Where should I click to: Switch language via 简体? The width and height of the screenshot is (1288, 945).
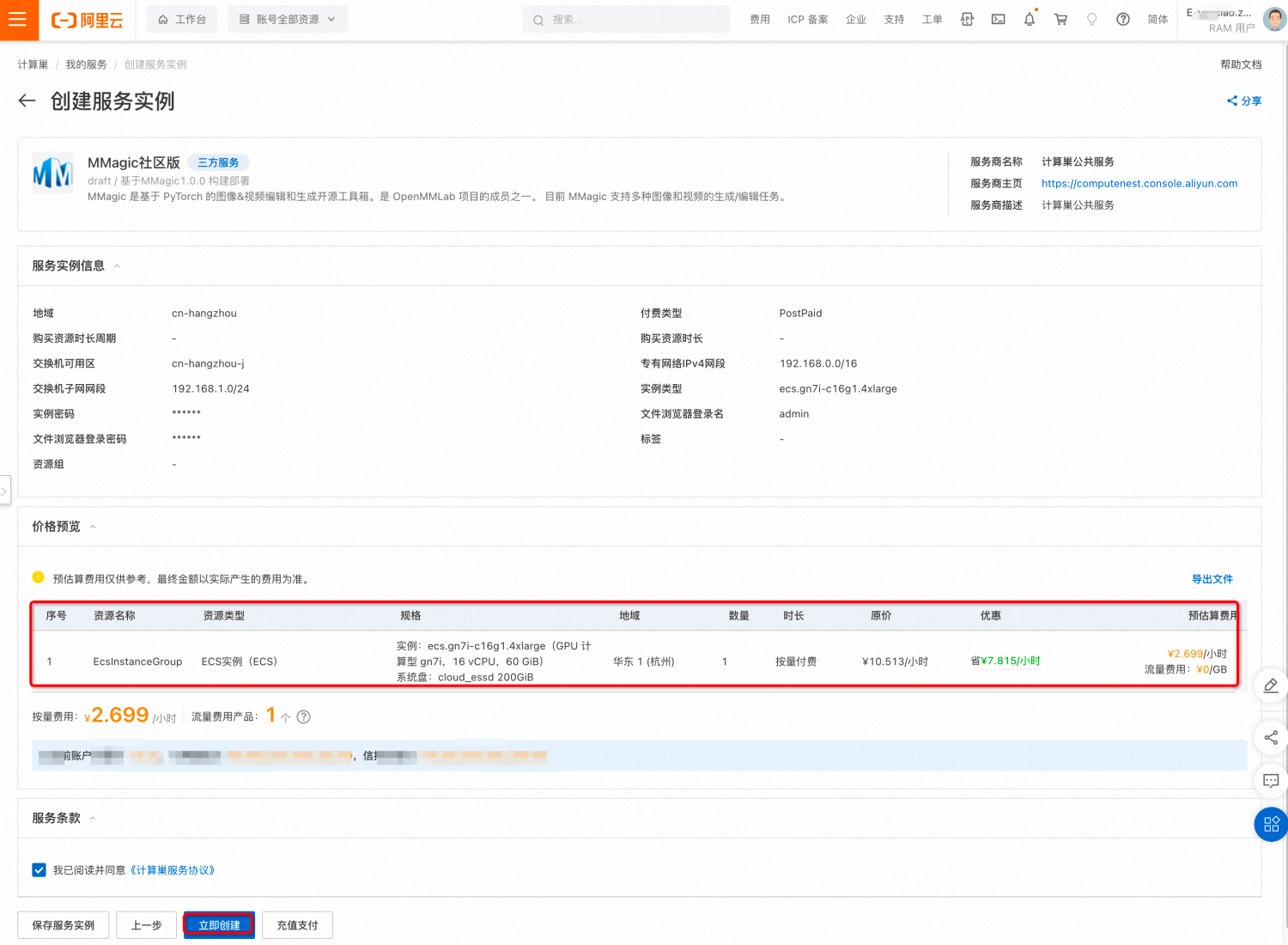[1157, 20]
